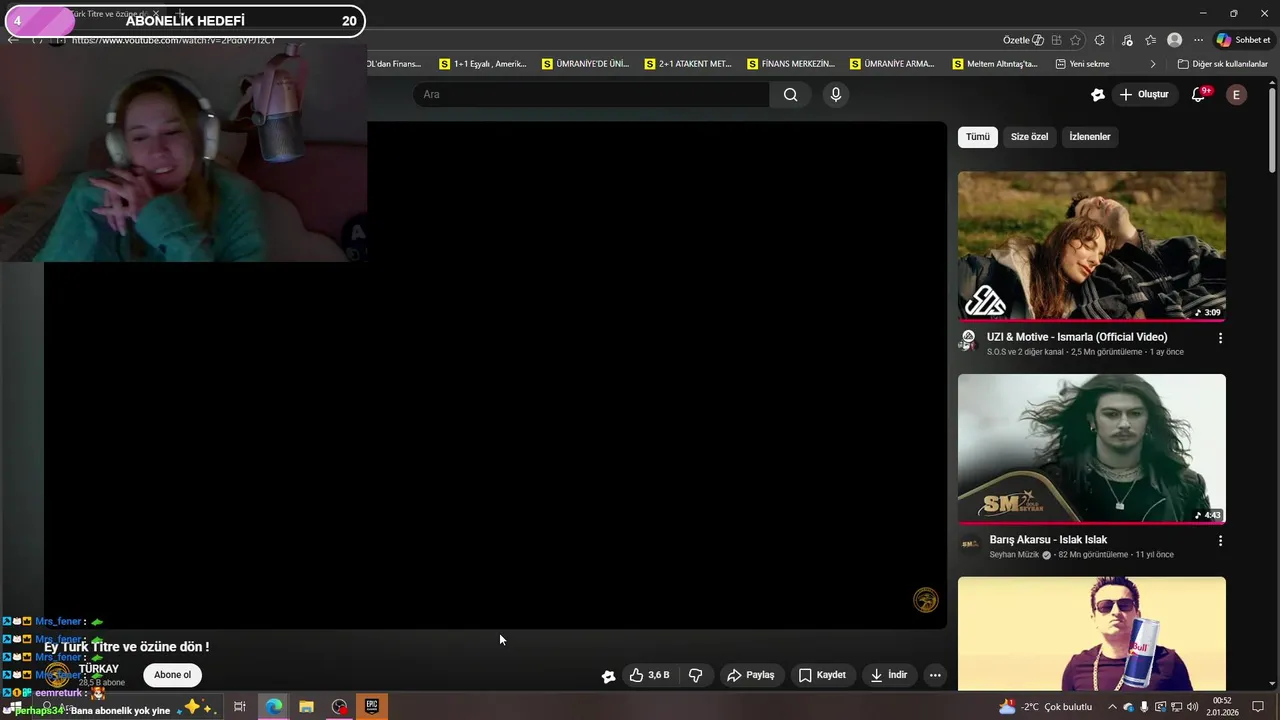1280x720 pixels.
Task: Open the 'Yeni sekme' bookmark
Action: pyautogui.click(x=1083, y=64)
